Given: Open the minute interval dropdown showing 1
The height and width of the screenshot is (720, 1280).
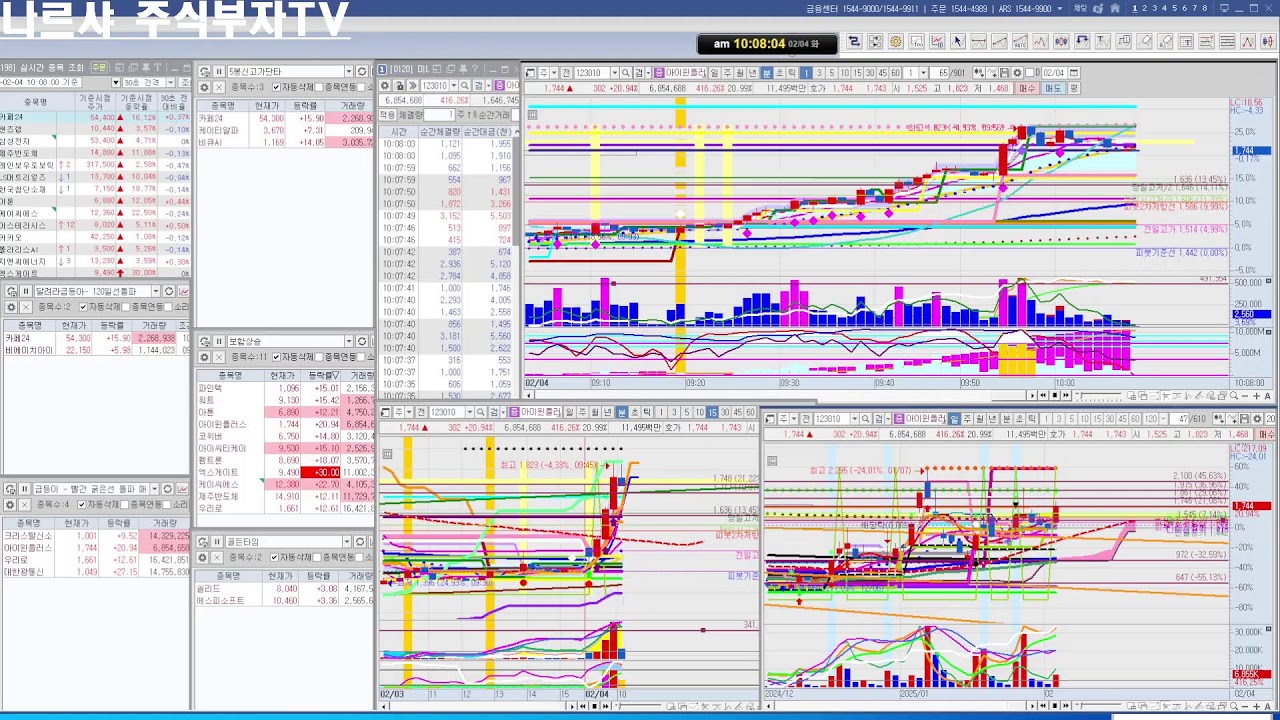Looking at the screenshot, I should [923, 73].
